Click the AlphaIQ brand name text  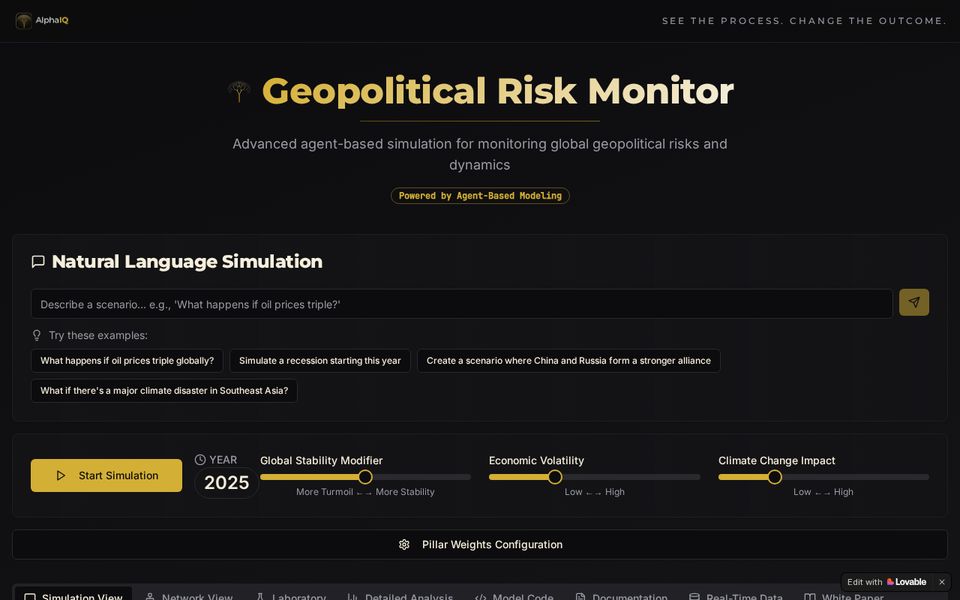52,21
